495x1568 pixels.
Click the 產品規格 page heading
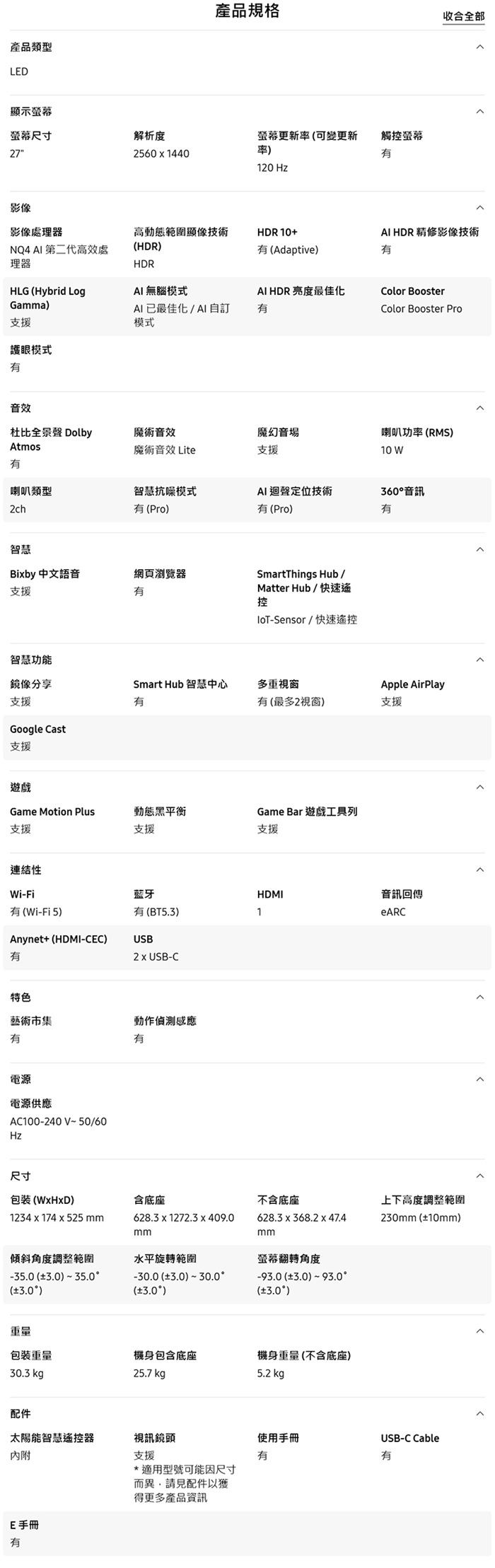(x=248, y=11)
